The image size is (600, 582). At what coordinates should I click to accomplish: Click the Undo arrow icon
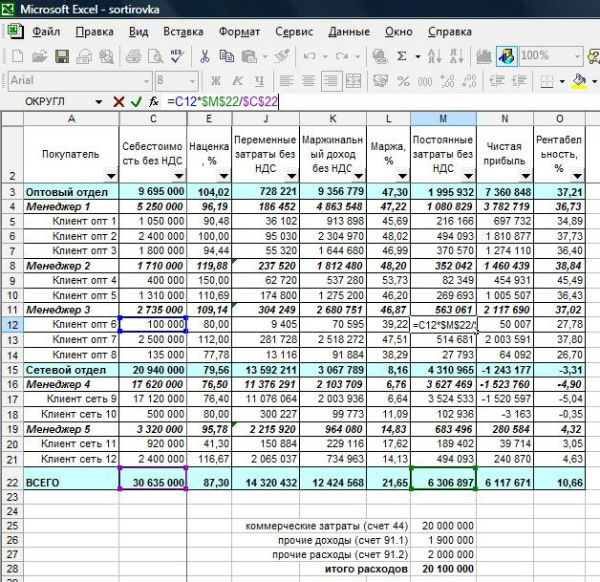[x=311, y=56]
